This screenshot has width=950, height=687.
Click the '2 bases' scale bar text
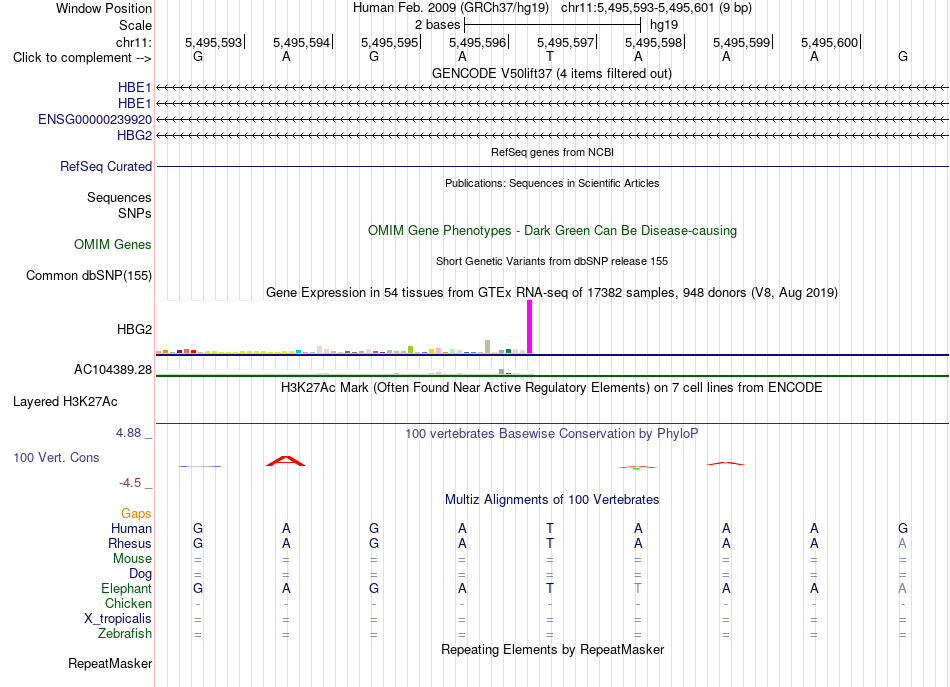click(x=437, y=25)
